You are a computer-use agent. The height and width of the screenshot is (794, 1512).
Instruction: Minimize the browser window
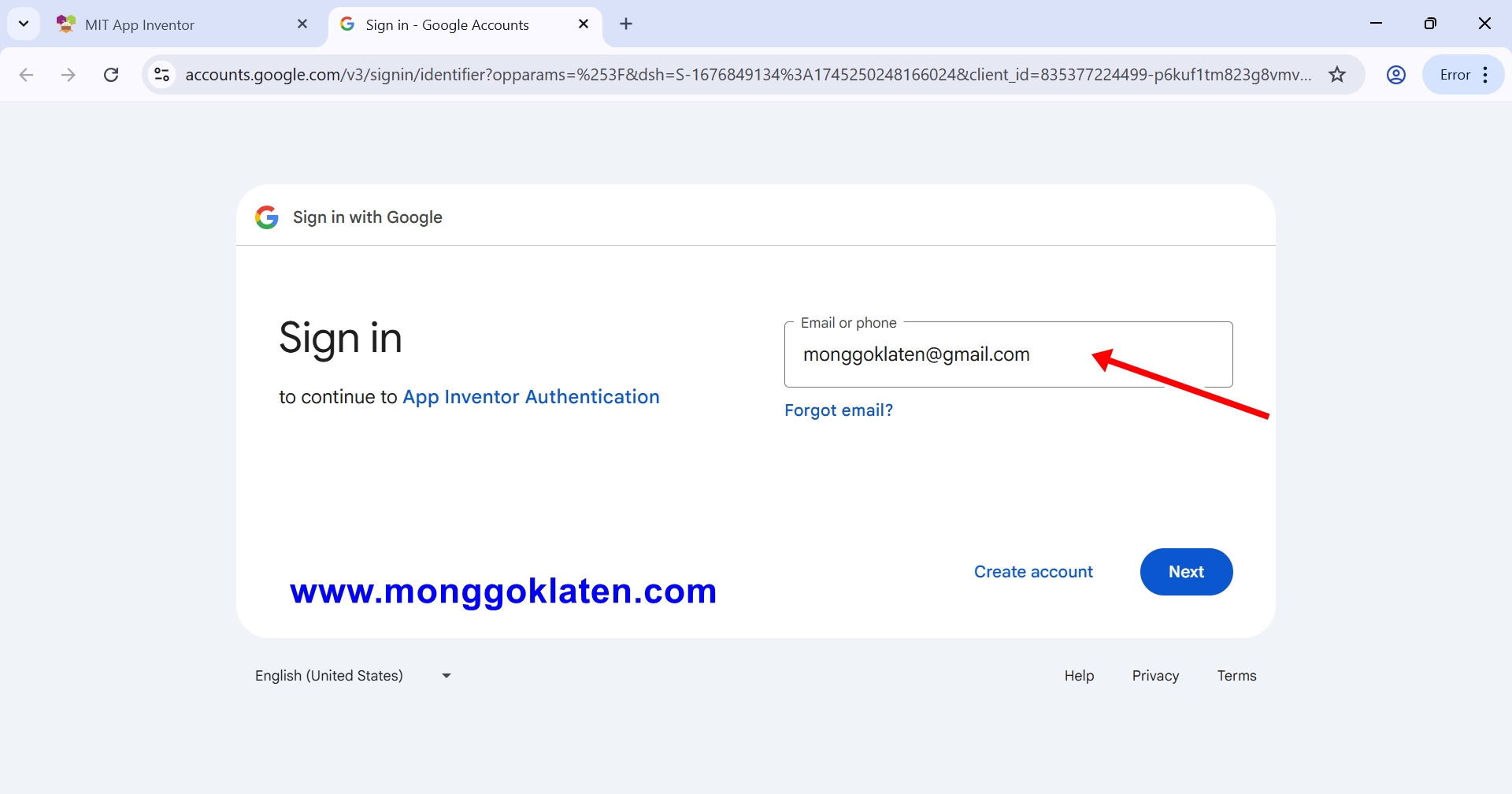coord(1377,24)
